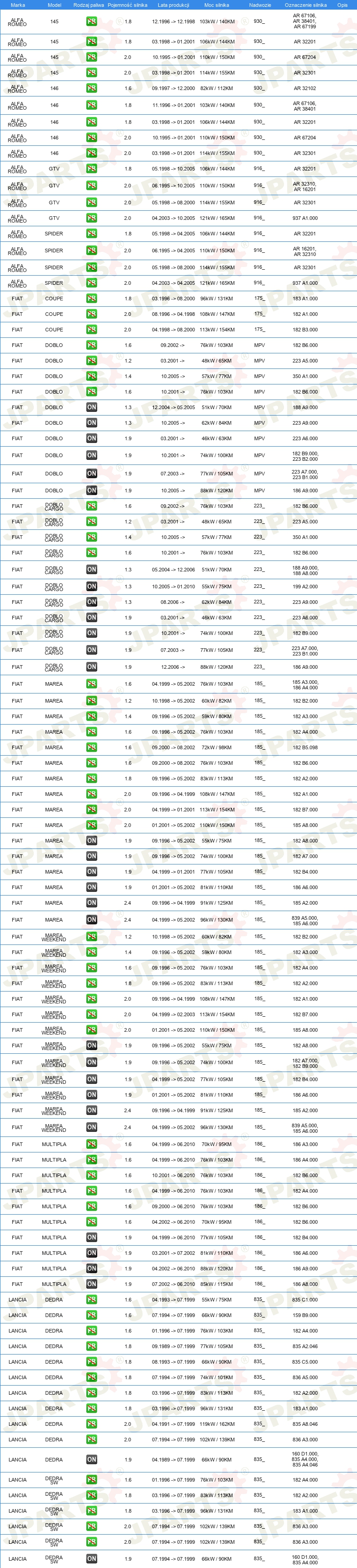Click power value 119kW / 162KM
The image size is (357, 1568).
click(x=217, y=1424)
